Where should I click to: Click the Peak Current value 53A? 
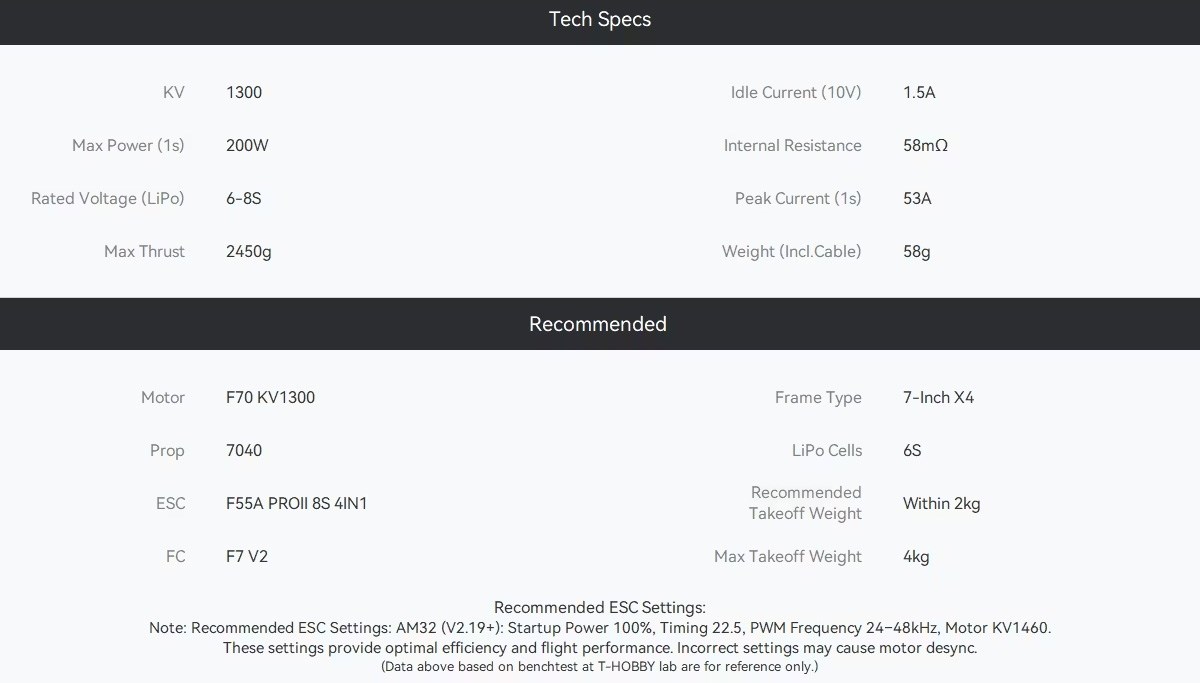click(x=917, y=198)
